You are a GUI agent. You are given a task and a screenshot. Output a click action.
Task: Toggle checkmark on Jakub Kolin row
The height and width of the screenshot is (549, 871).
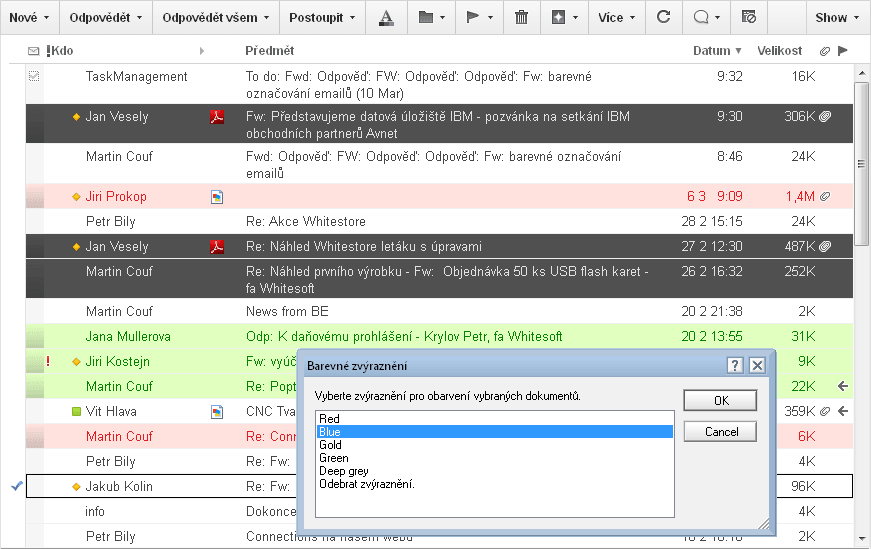[x=16, y=486]
